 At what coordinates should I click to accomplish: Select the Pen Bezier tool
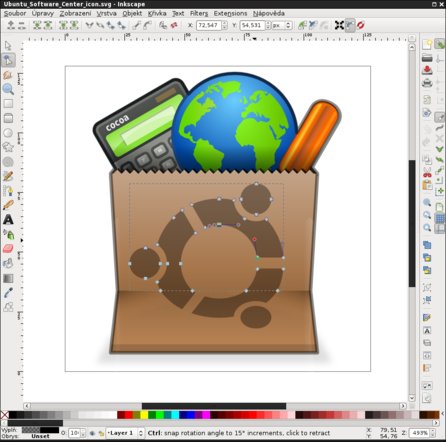point(8,191)
